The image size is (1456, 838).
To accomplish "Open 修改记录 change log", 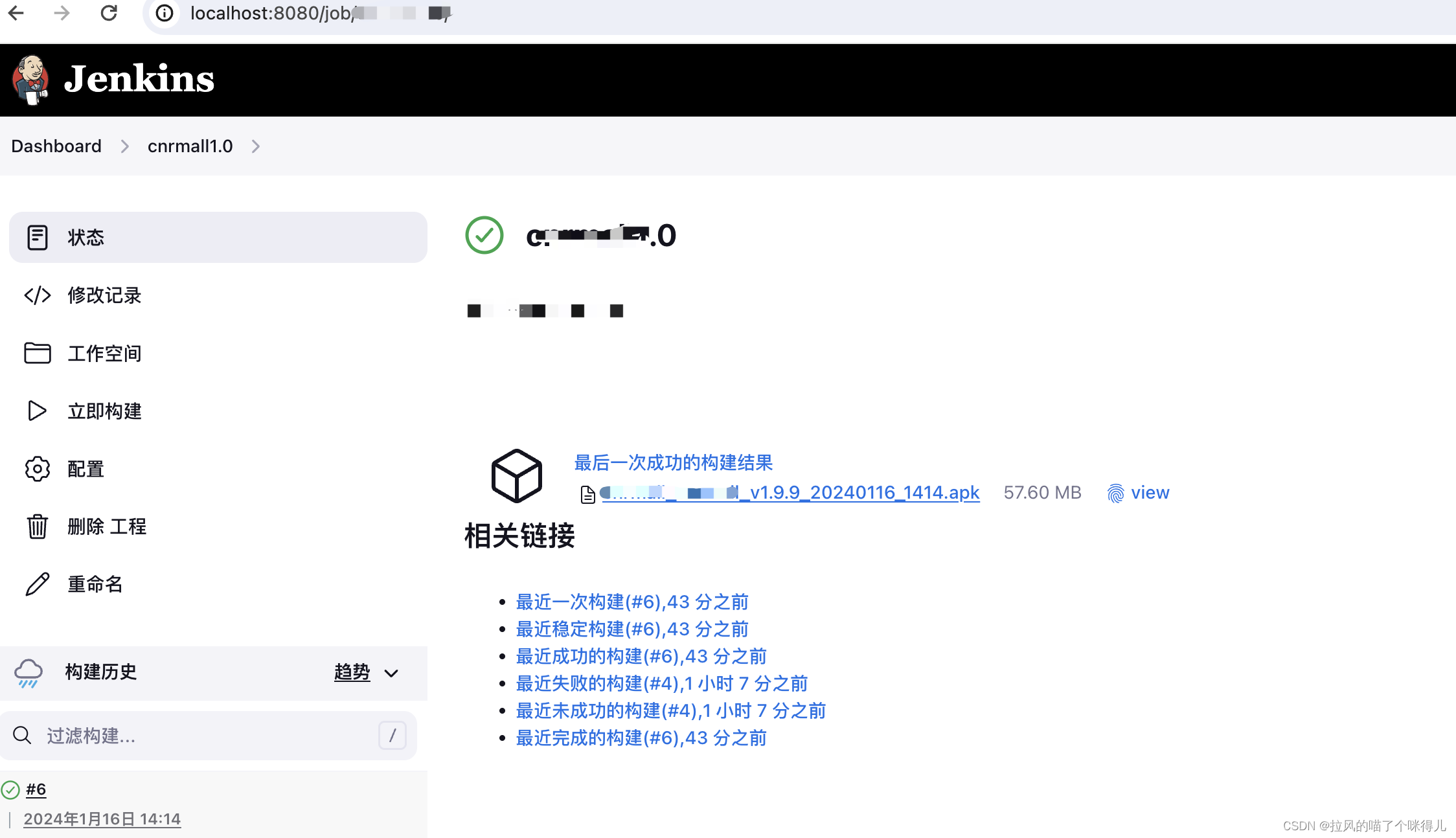I will (x=104, y=295).
